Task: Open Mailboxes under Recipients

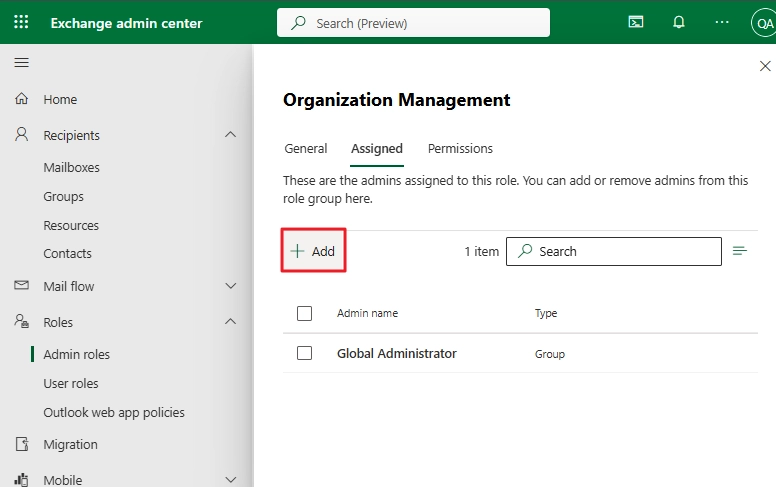Action: 71,167
